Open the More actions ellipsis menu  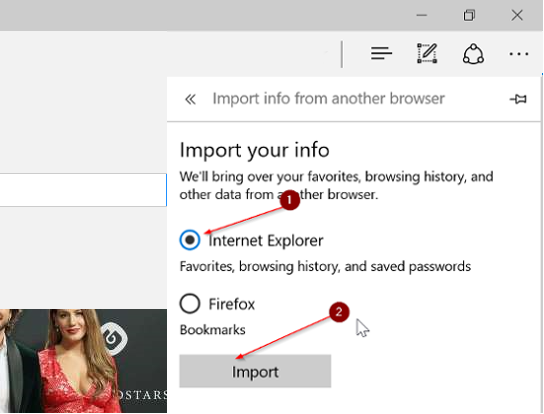pyautogui.click(x=519, y=54)
